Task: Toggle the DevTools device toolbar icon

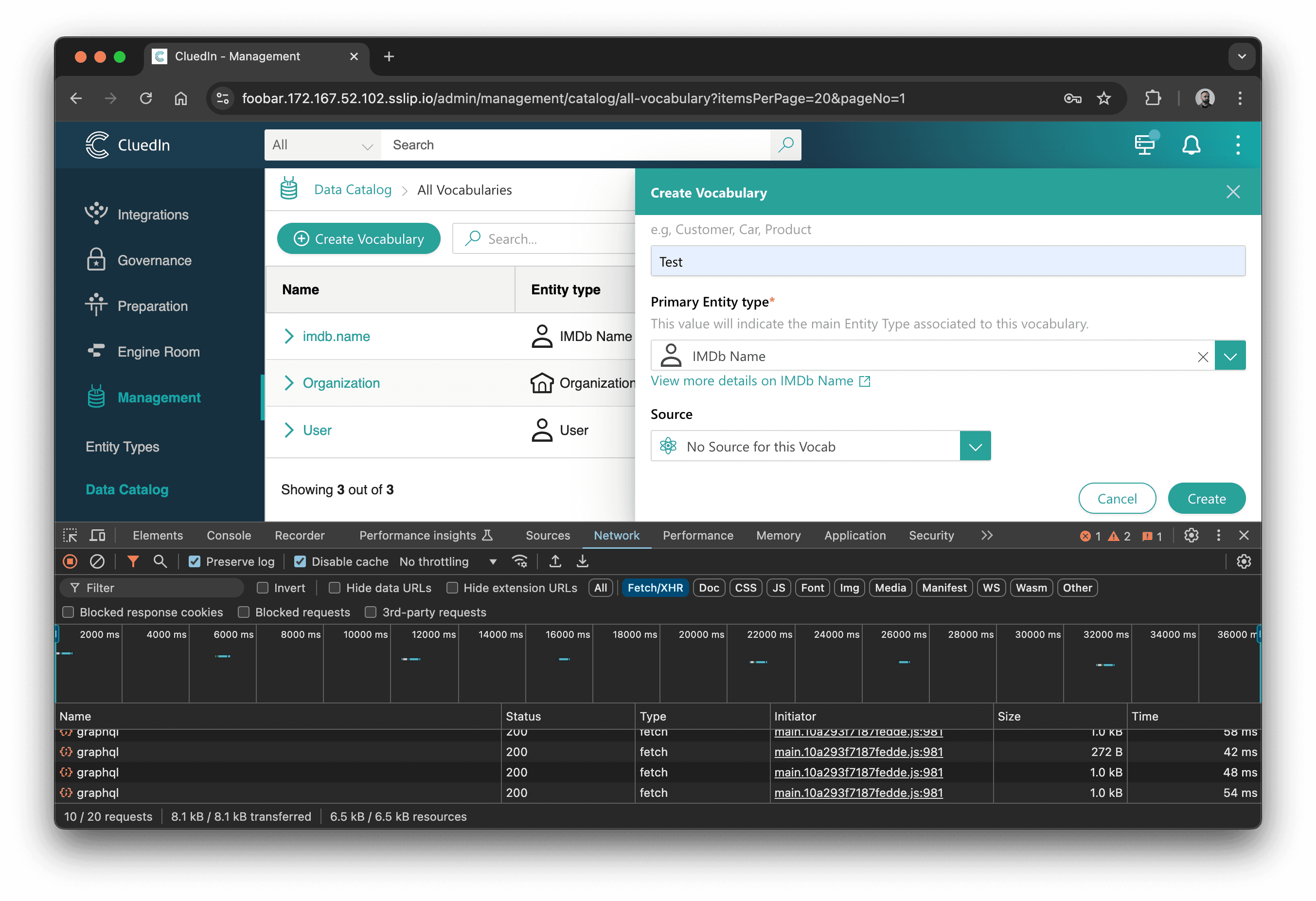Action: [x=97, y=536]
